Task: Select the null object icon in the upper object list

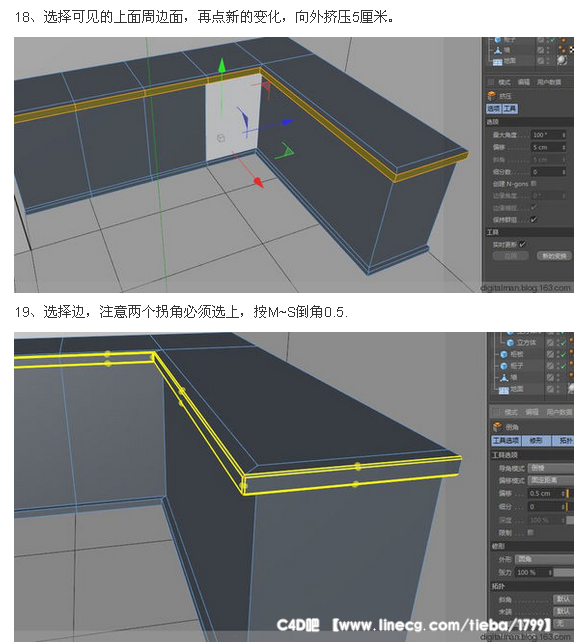Action: pyautogui.click(x=498, y=51)
